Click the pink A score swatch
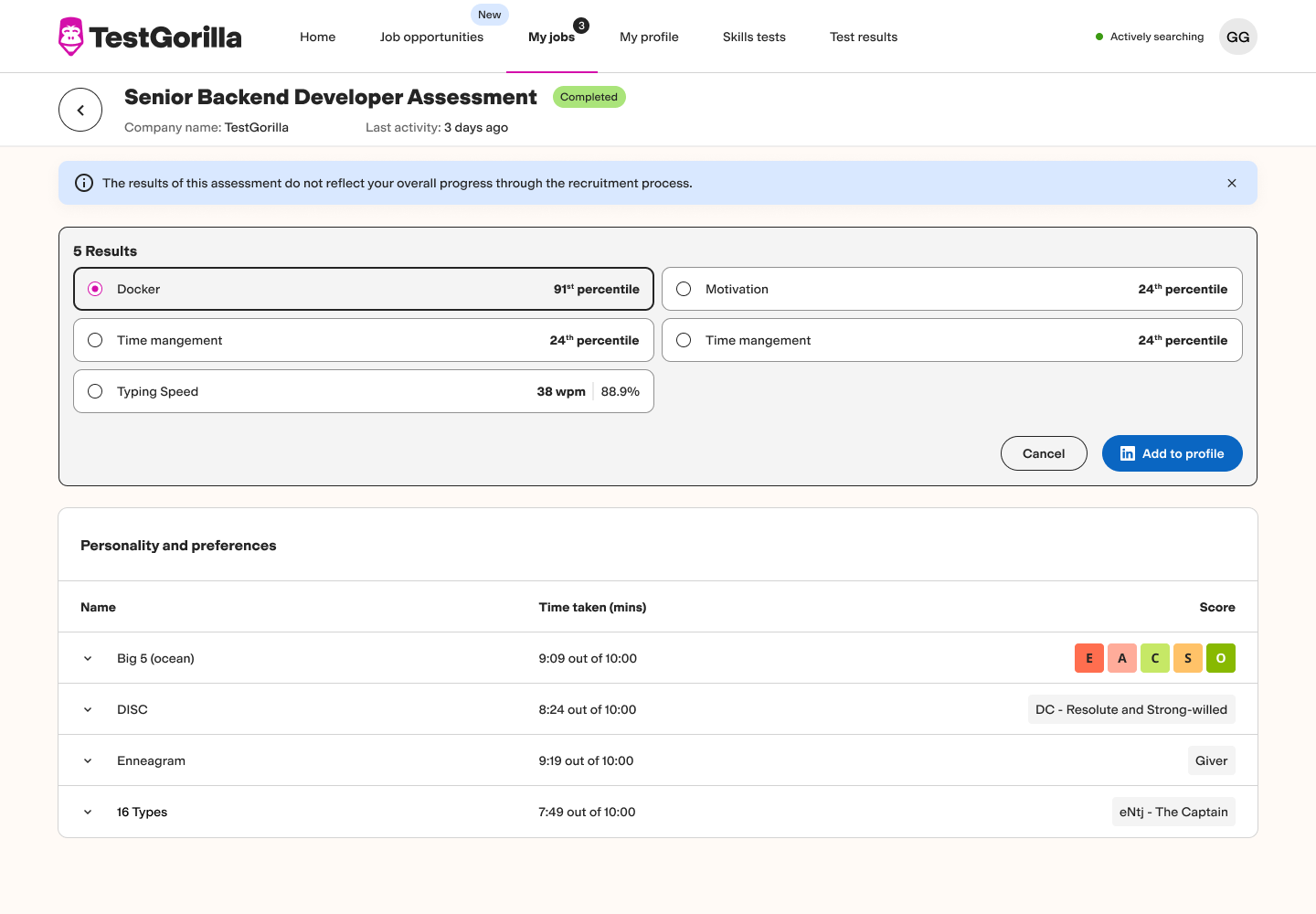This screenshot has height=914, width=1316. coord(1122,658)
